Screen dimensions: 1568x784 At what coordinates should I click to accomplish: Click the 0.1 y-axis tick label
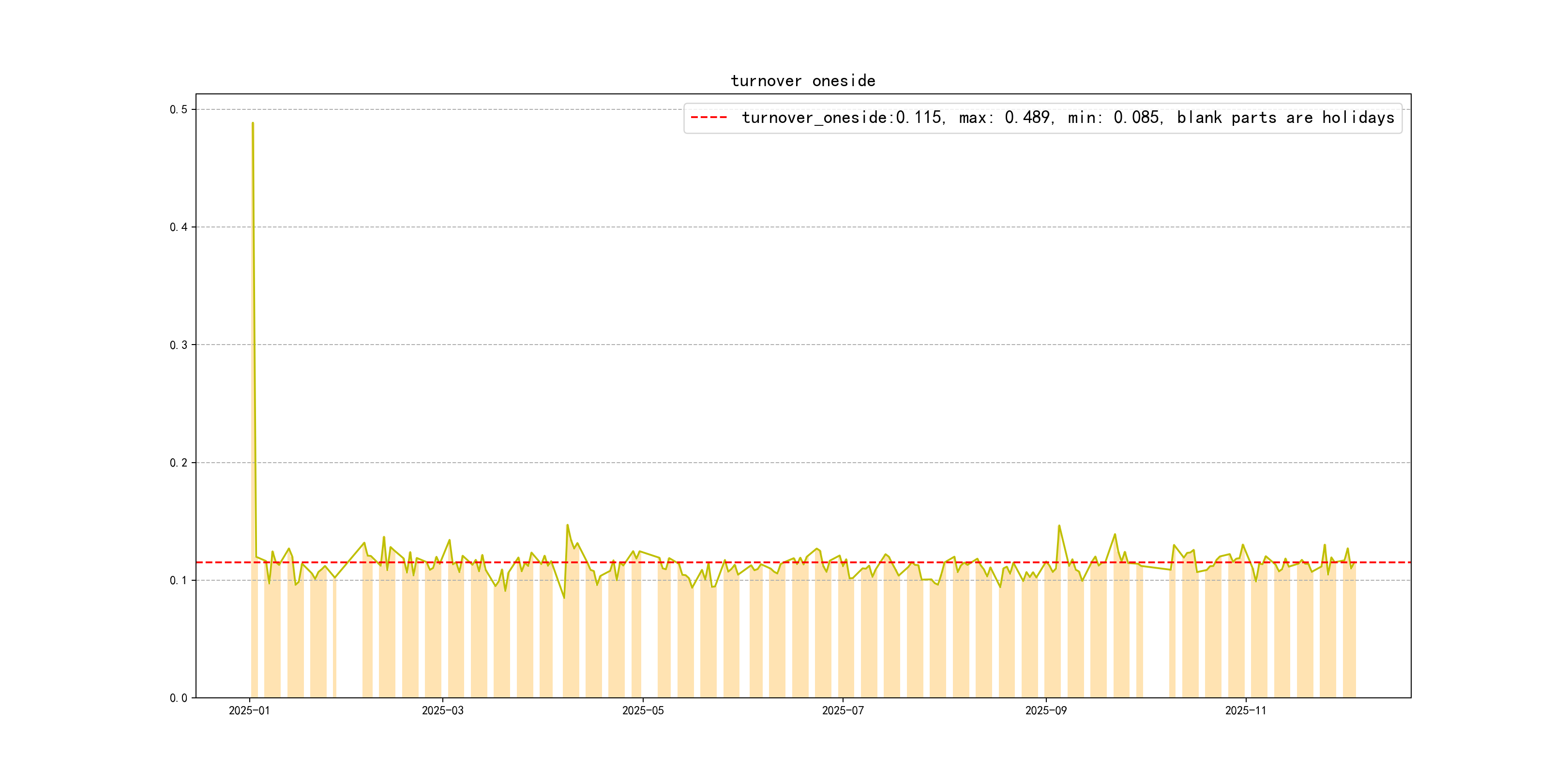tap(179, 580)
